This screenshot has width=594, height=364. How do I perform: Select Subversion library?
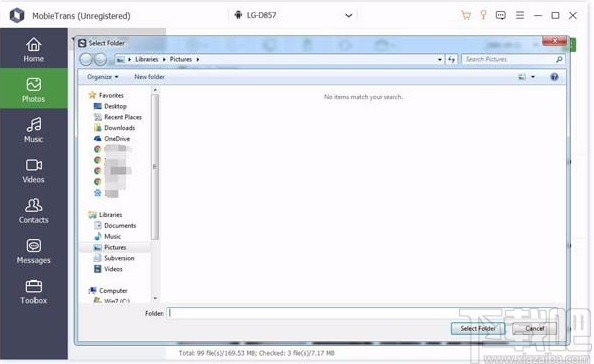[x=119, y=258]
